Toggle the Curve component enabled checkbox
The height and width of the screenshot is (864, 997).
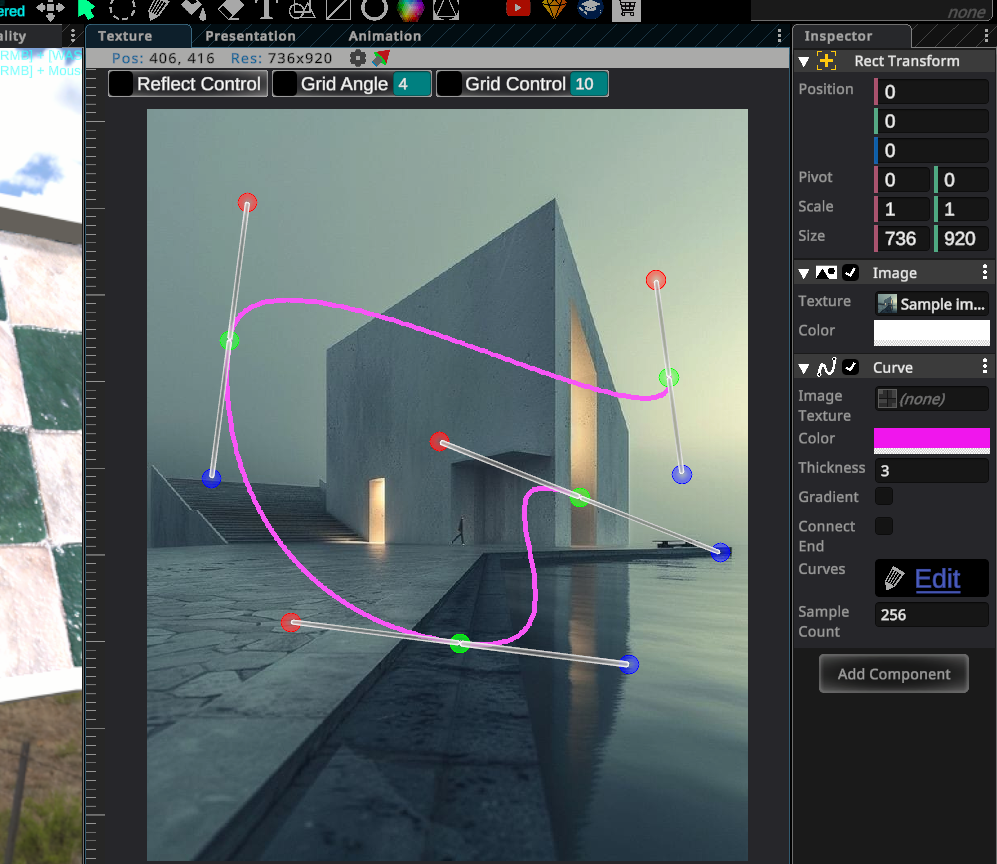point(850,367)
